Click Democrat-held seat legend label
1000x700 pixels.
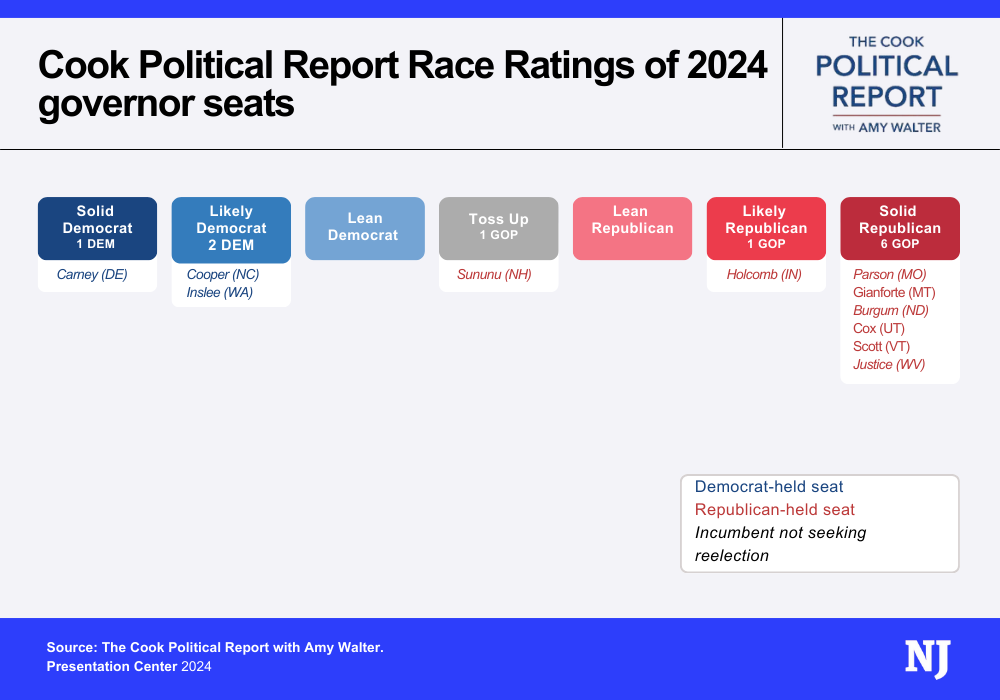[769, 487]
